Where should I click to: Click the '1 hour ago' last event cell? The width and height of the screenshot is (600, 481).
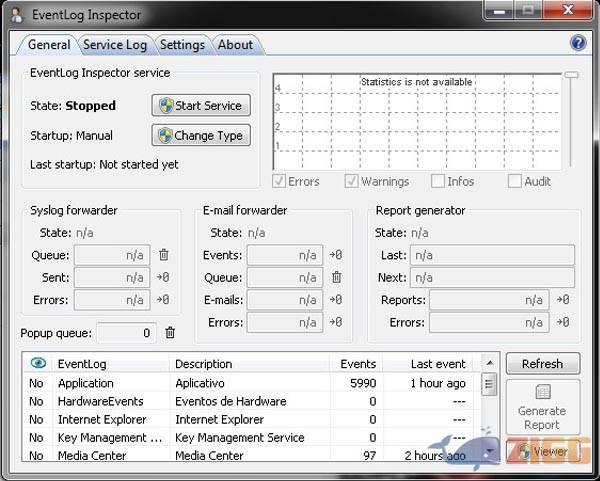point(438,383)
